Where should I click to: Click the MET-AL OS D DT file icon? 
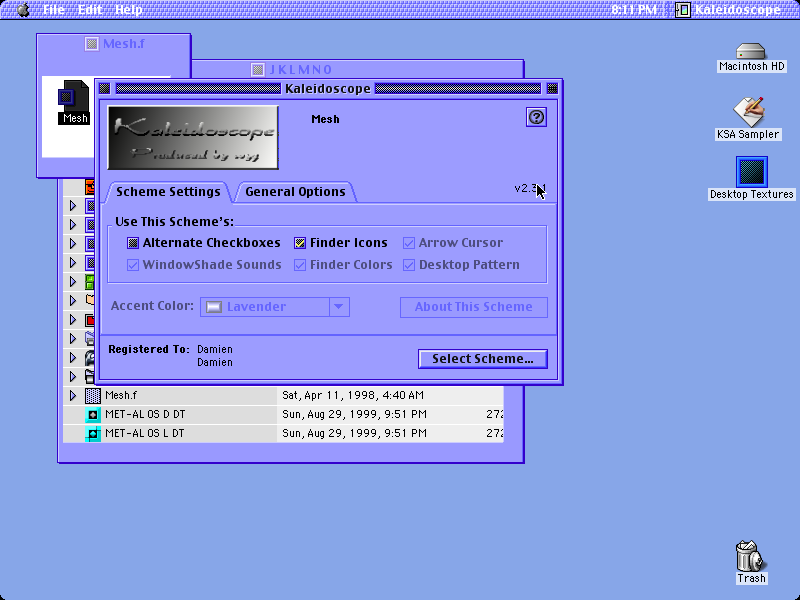click(x=93, y=414)
